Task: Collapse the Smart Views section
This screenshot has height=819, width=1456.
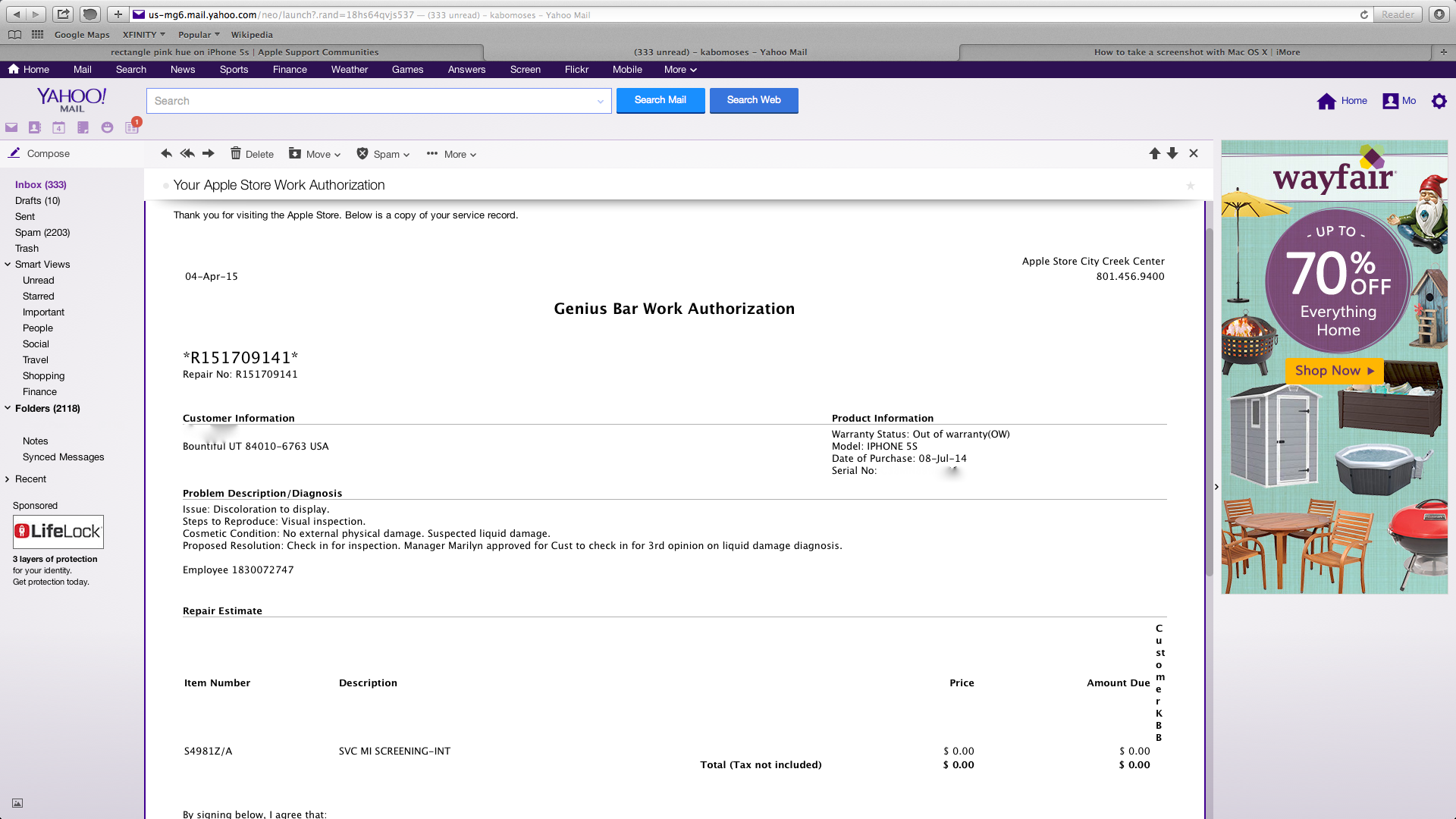Action: pyautogui.click(x=8, y=265)
